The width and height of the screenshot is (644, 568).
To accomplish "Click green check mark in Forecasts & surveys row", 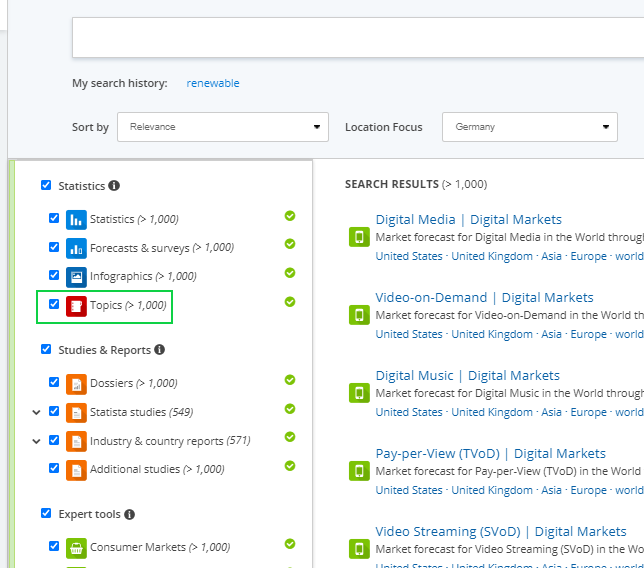I will tap(290, 244).
